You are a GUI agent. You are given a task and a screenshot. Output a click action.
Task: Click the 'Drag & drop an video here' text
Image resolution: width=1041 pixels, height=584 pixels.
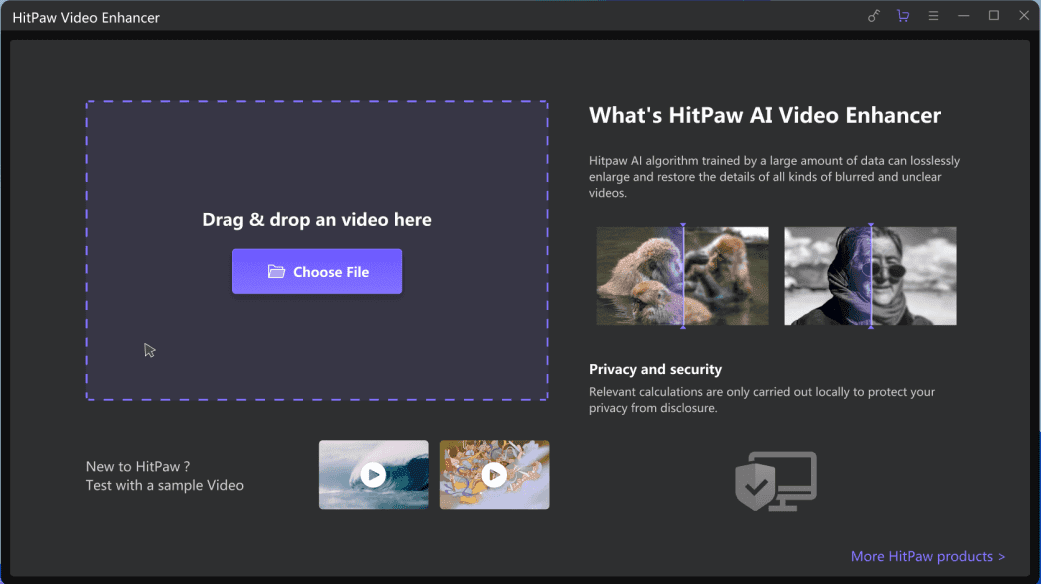[317, 220]
